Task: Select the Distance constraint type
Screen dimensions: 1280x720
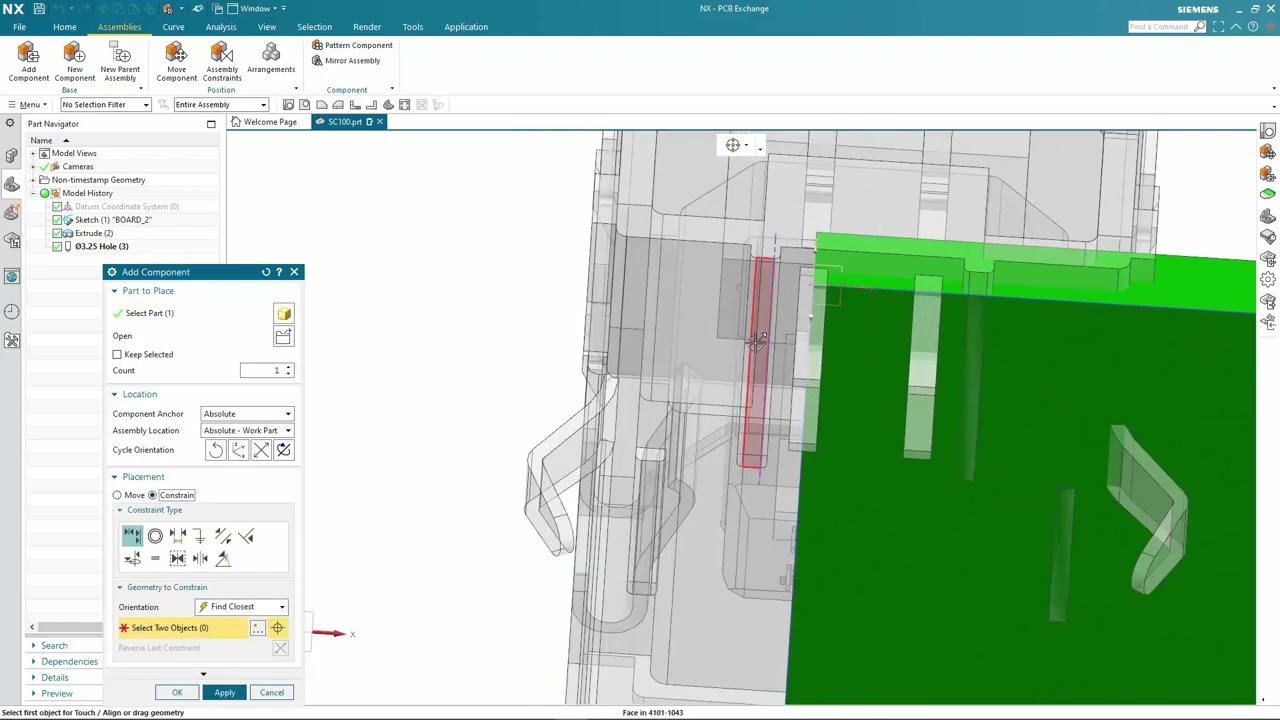Action: coord(178,536)
